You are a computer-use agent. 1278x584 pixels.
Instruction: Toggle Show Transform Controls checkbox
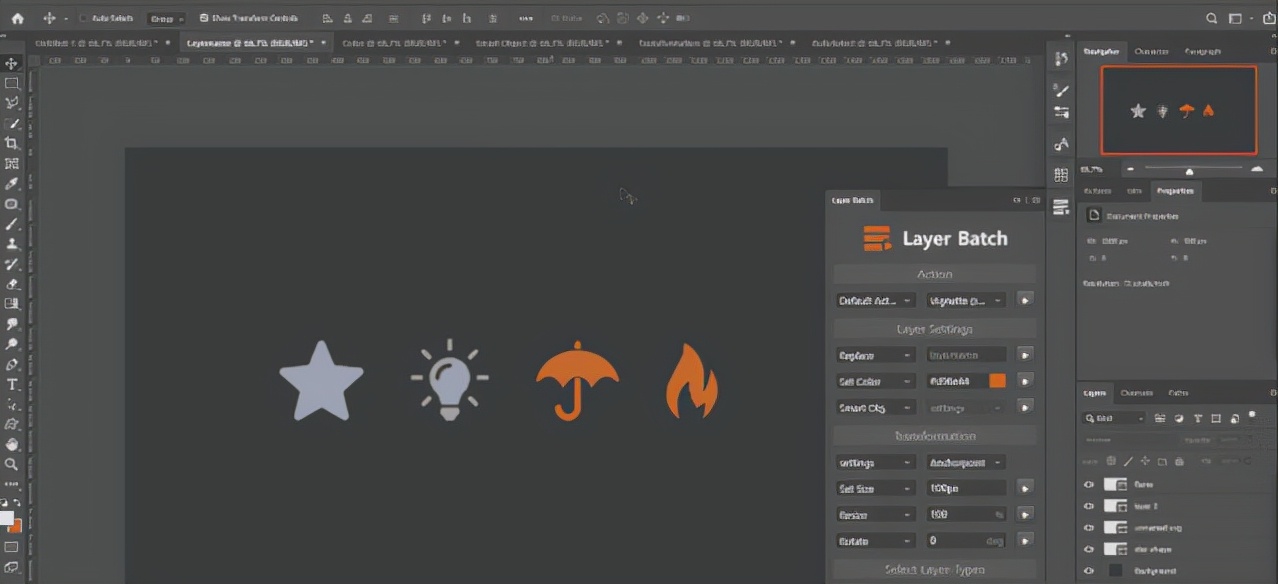pos(204,18)
